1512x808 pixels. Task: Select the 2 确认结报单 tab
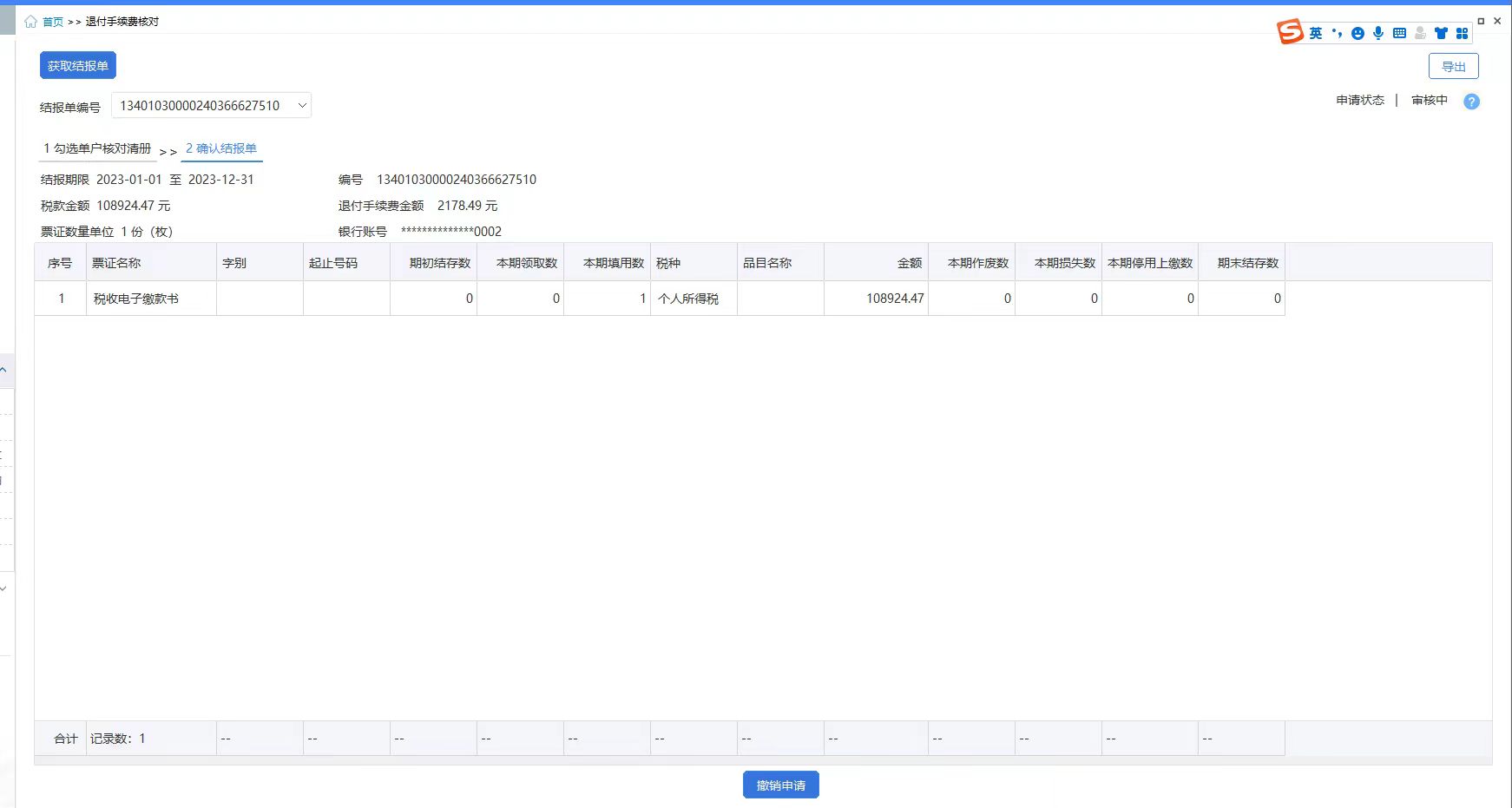tap(221, 149)
